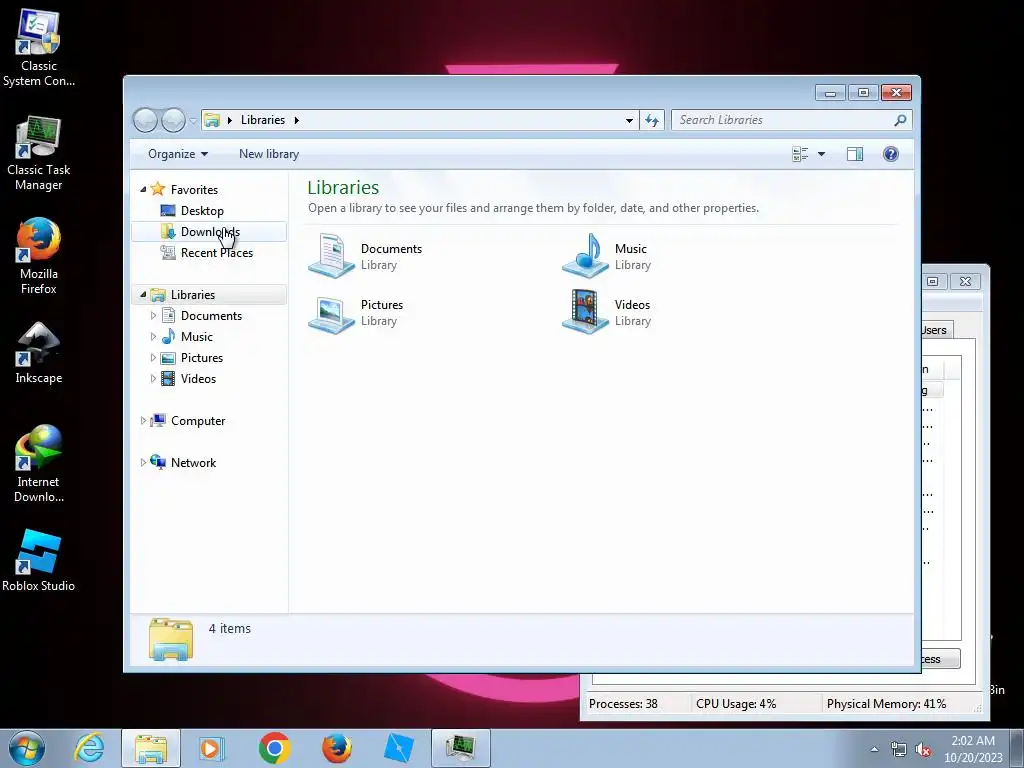Click the Libraries heading text
The image size is (1024, 768).
tap(343, 187)
